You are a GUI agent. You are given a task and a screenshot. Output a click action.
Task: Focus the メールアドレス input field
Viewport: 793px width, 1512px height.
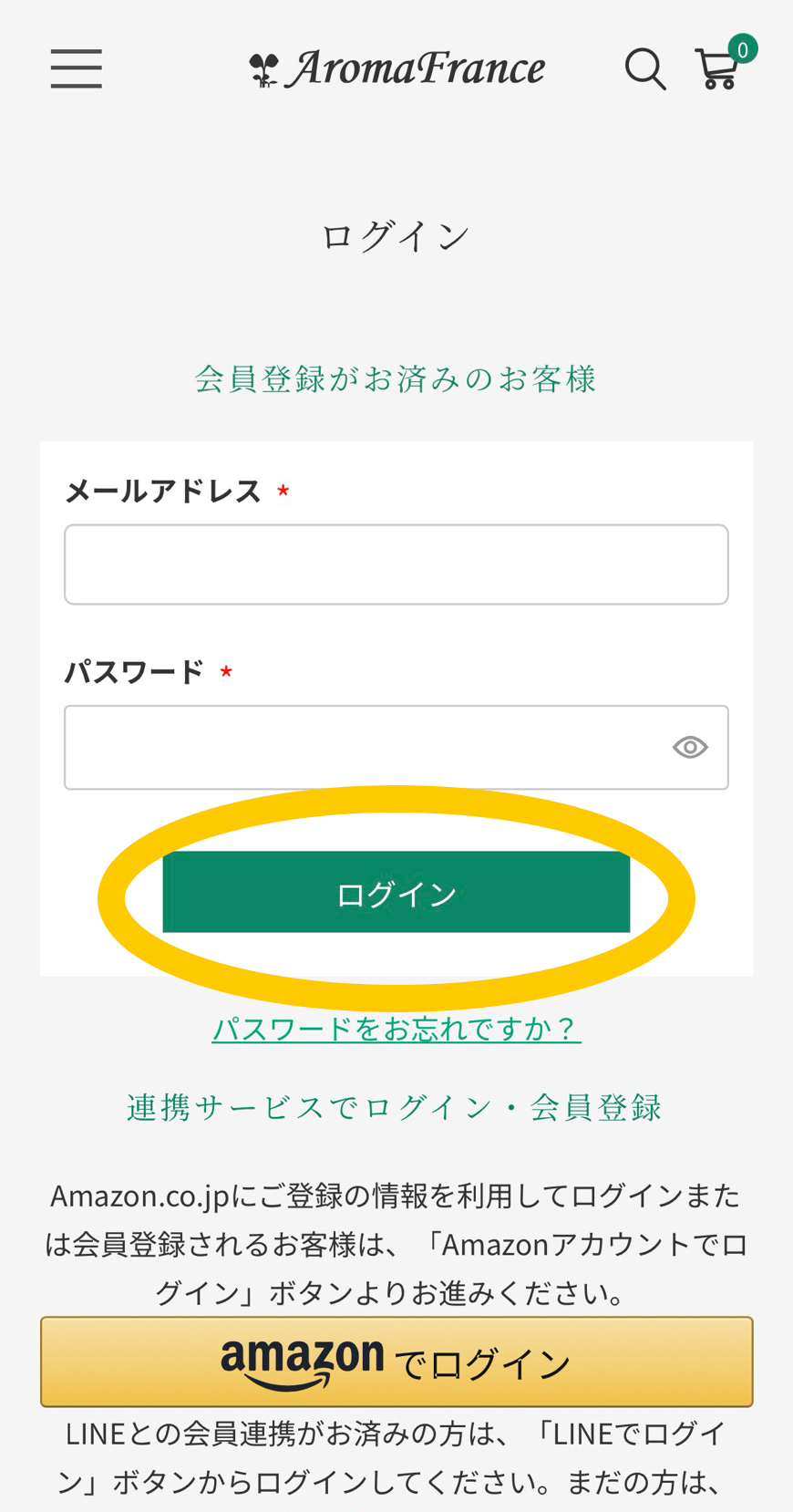click(x=396, y=564)
